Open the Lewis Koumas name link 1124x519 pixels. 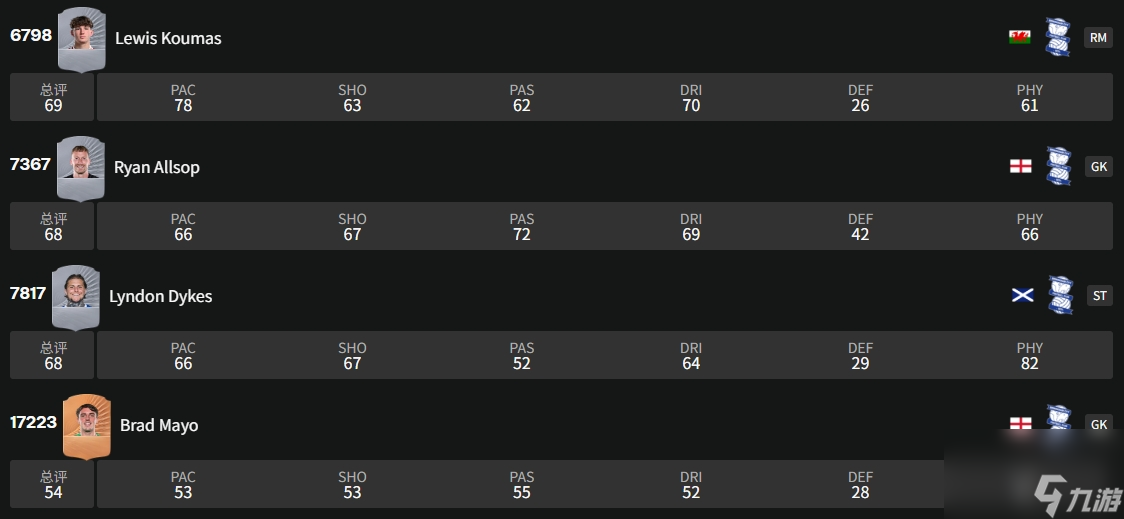coord(168,38)
